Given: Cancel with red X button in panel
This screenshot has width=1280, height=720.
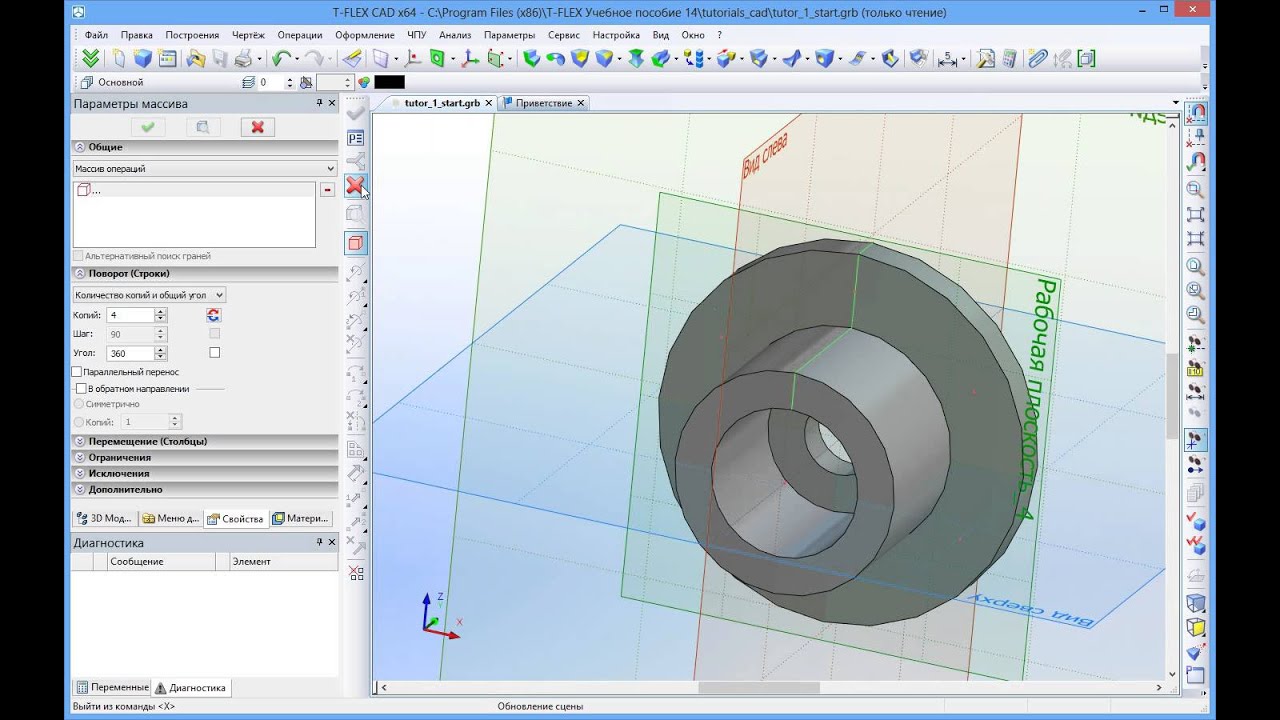Looking at the screenshot, I should click(x=257, y=127).
